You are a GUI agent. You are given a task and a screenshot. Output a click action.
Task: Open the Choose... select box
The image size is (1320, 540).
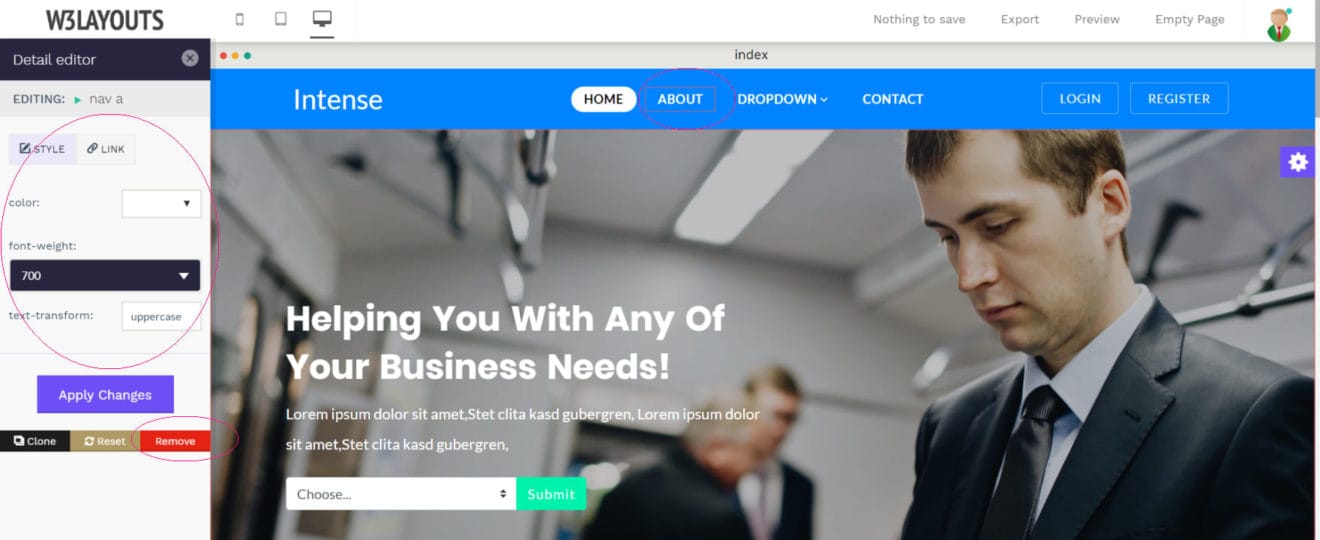click(401, 494)
